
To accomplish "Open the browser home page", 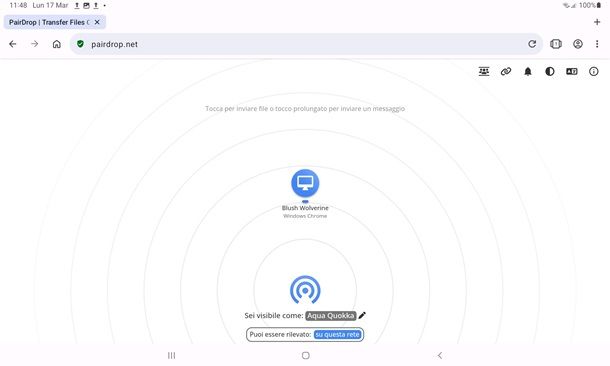I will 56,44.
